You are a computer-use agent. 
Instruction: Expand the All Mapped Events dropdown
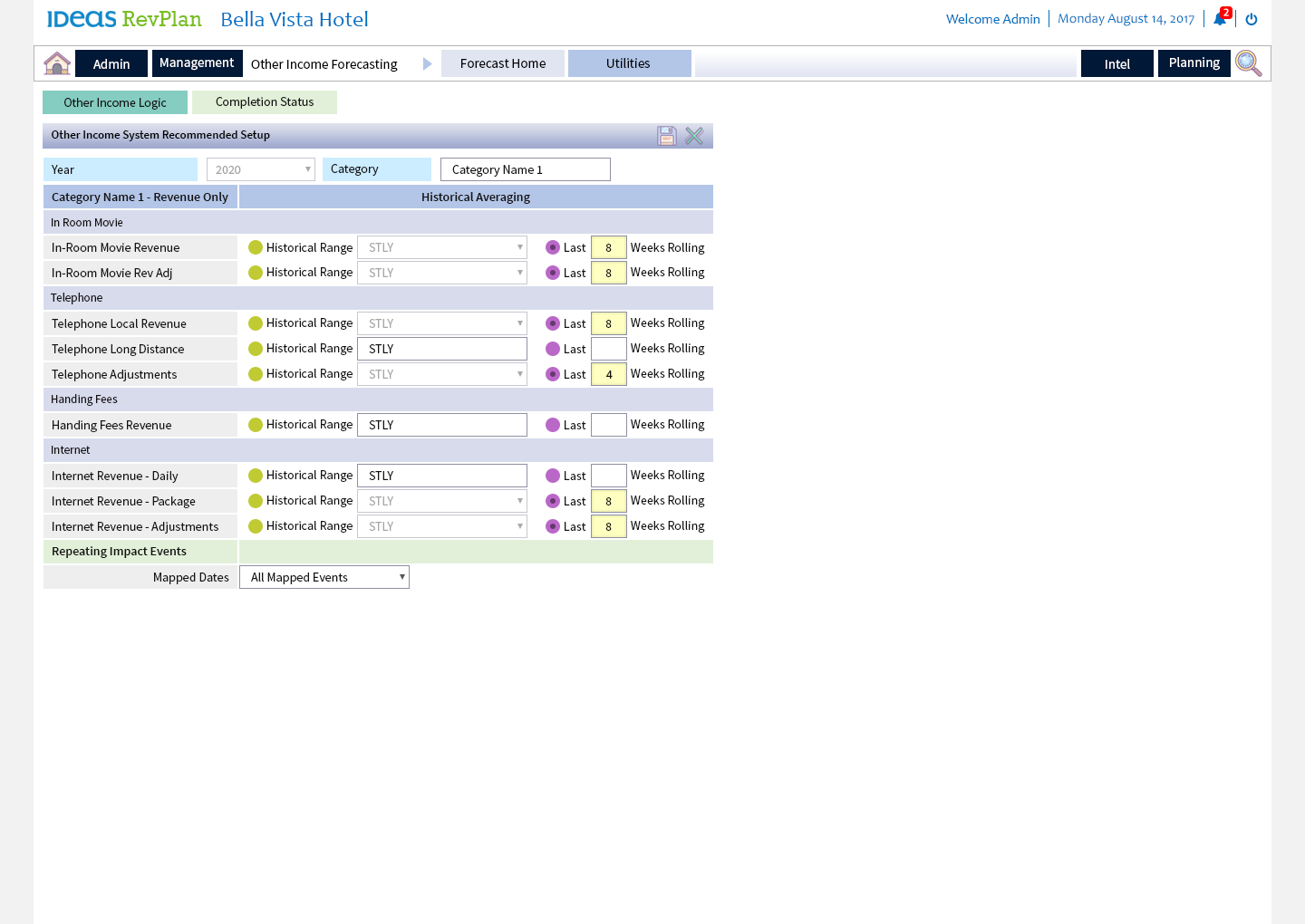click(324, 577)
